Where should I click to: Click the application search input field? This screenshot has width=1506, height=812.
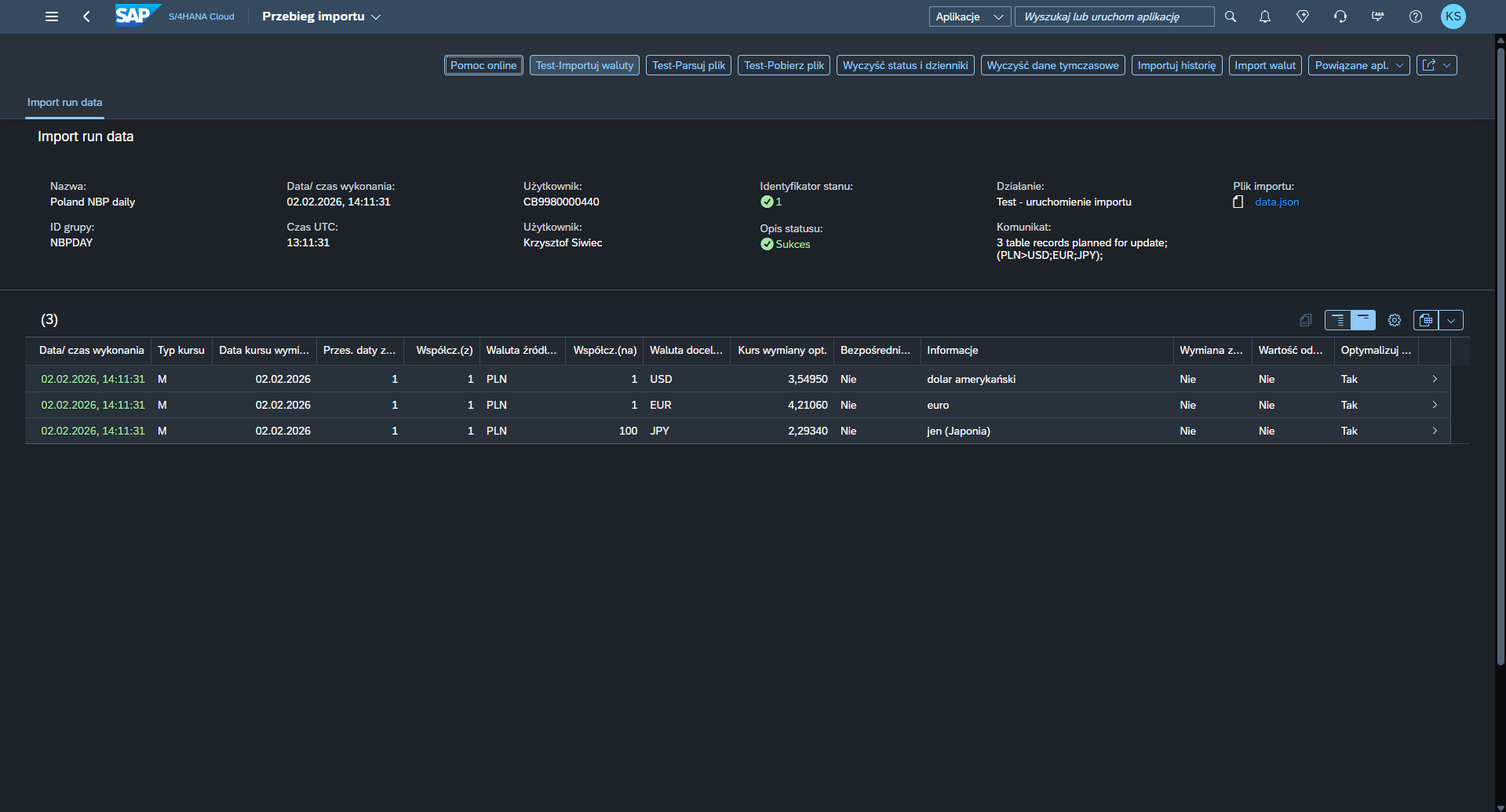point(1114,16)
